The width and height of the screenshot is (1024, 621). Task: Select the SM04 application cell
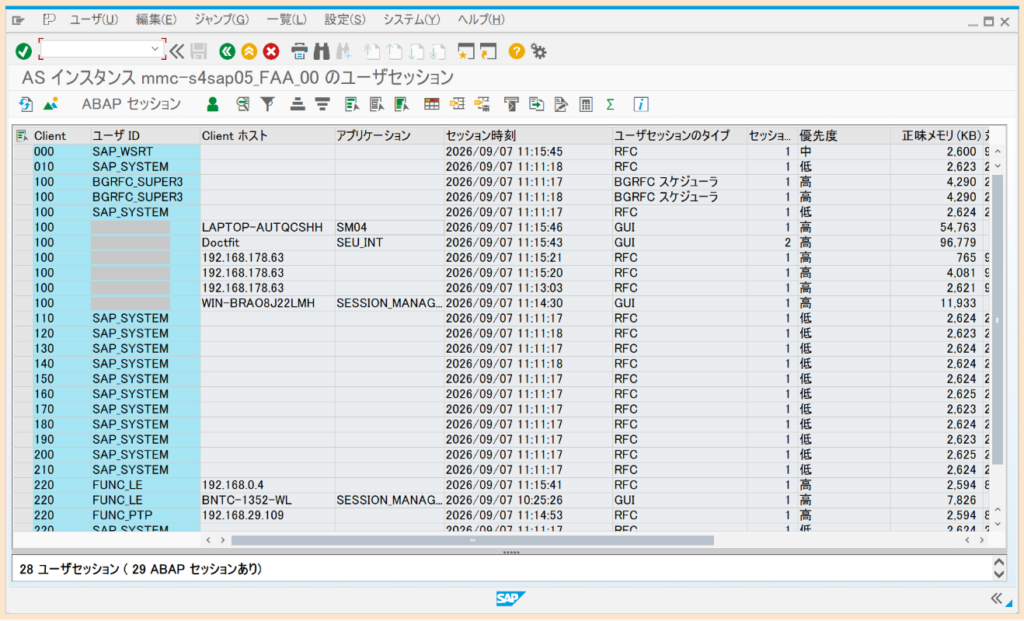tap(389, 227)
